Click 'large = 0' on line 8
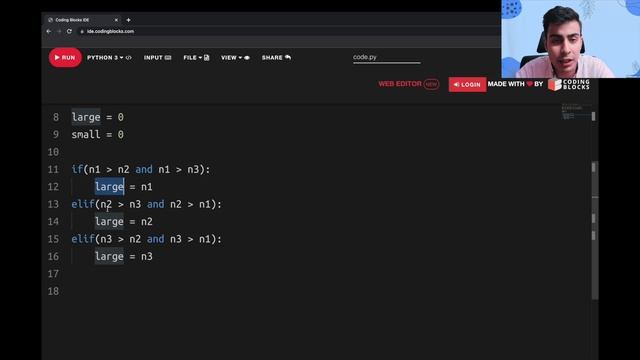This screenshot has width=640, height=360. pos(98,117)
